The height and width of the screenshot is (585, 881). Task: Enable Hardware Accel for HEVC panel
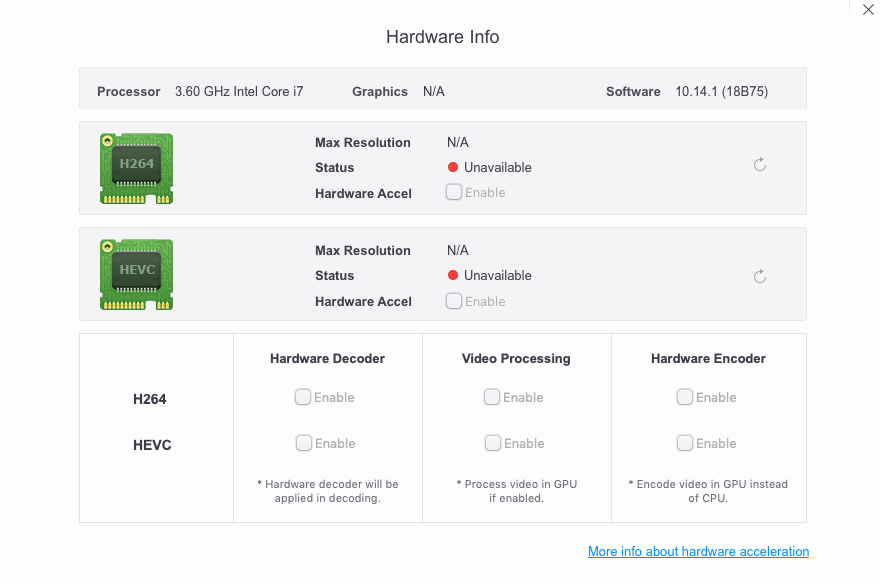pos(454,301)
